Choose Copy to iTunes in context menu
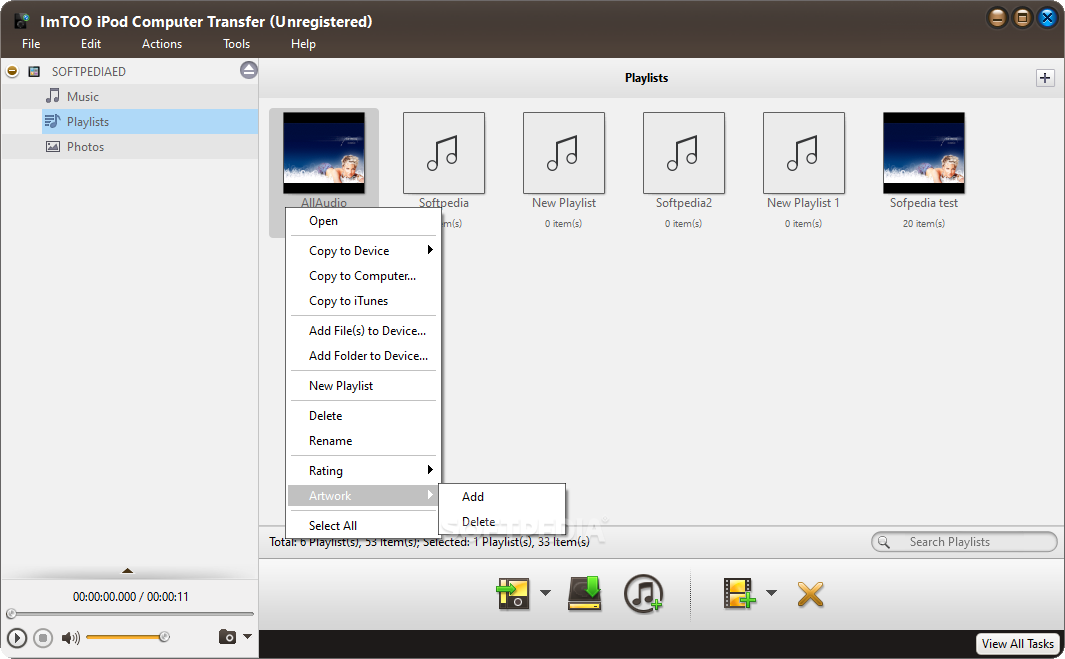Image resolution: width=1065 pixels, height=659 pixels. pyautogui.click(x=363, y=301)
